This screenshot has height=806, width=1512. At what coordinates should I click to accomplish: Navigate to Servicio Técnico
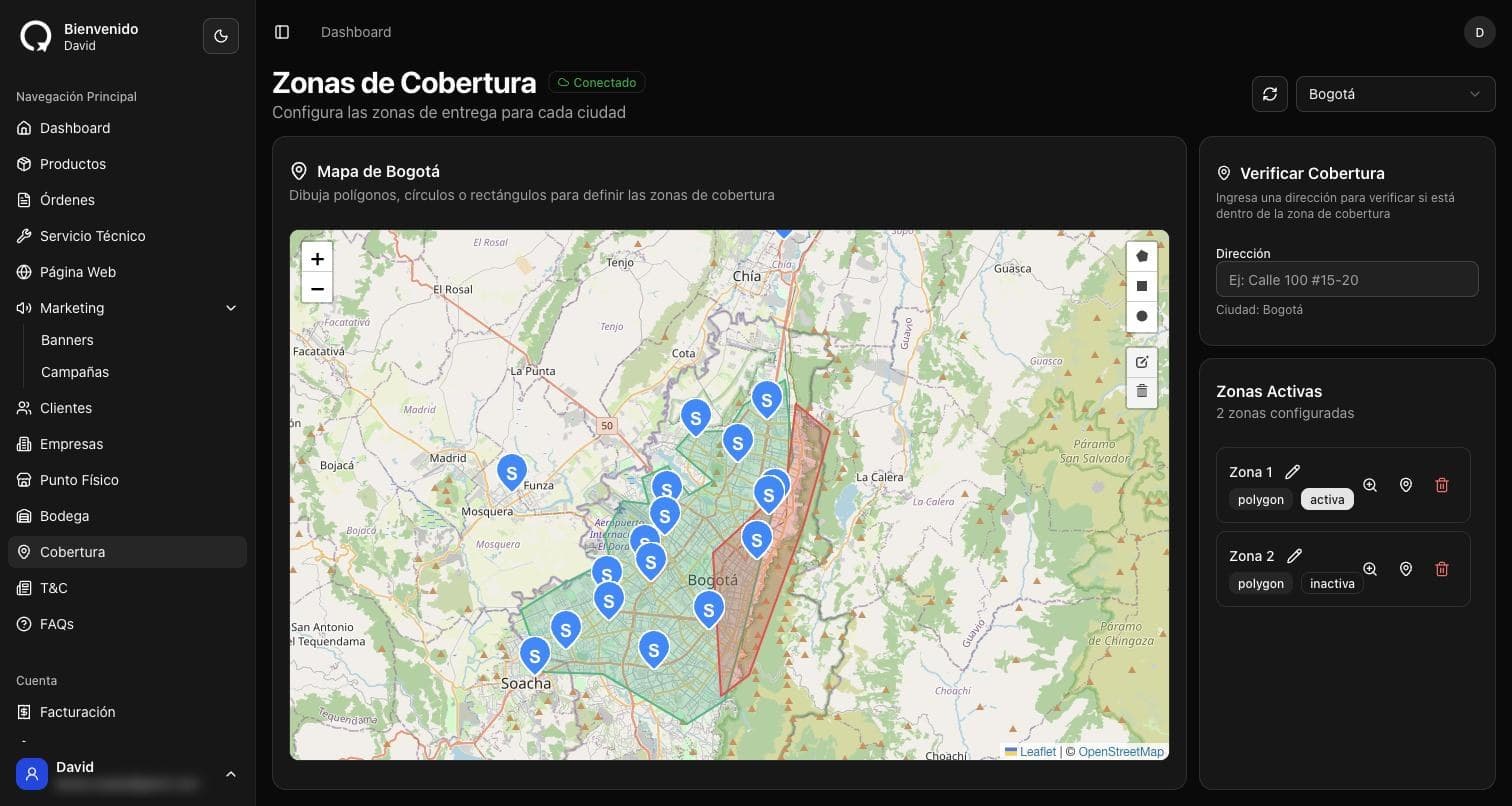[x=127, y=236]
